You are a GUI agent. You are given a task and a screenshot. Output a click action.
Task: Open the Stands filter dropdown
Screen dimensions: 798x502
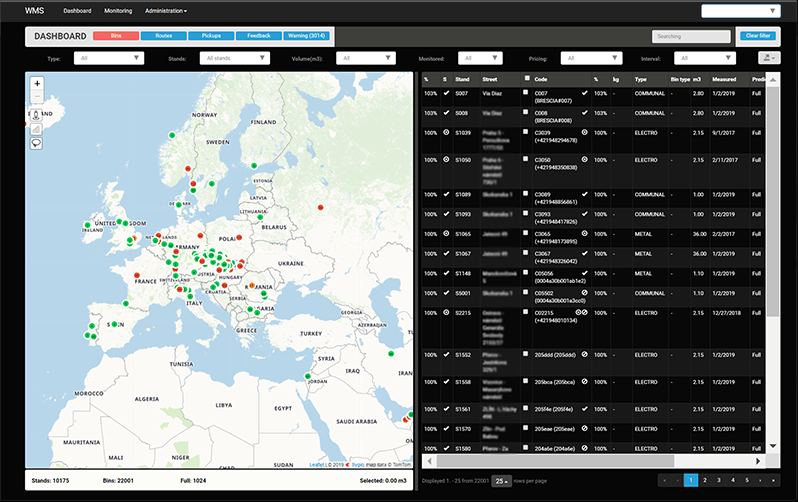(x=235, y=58)
